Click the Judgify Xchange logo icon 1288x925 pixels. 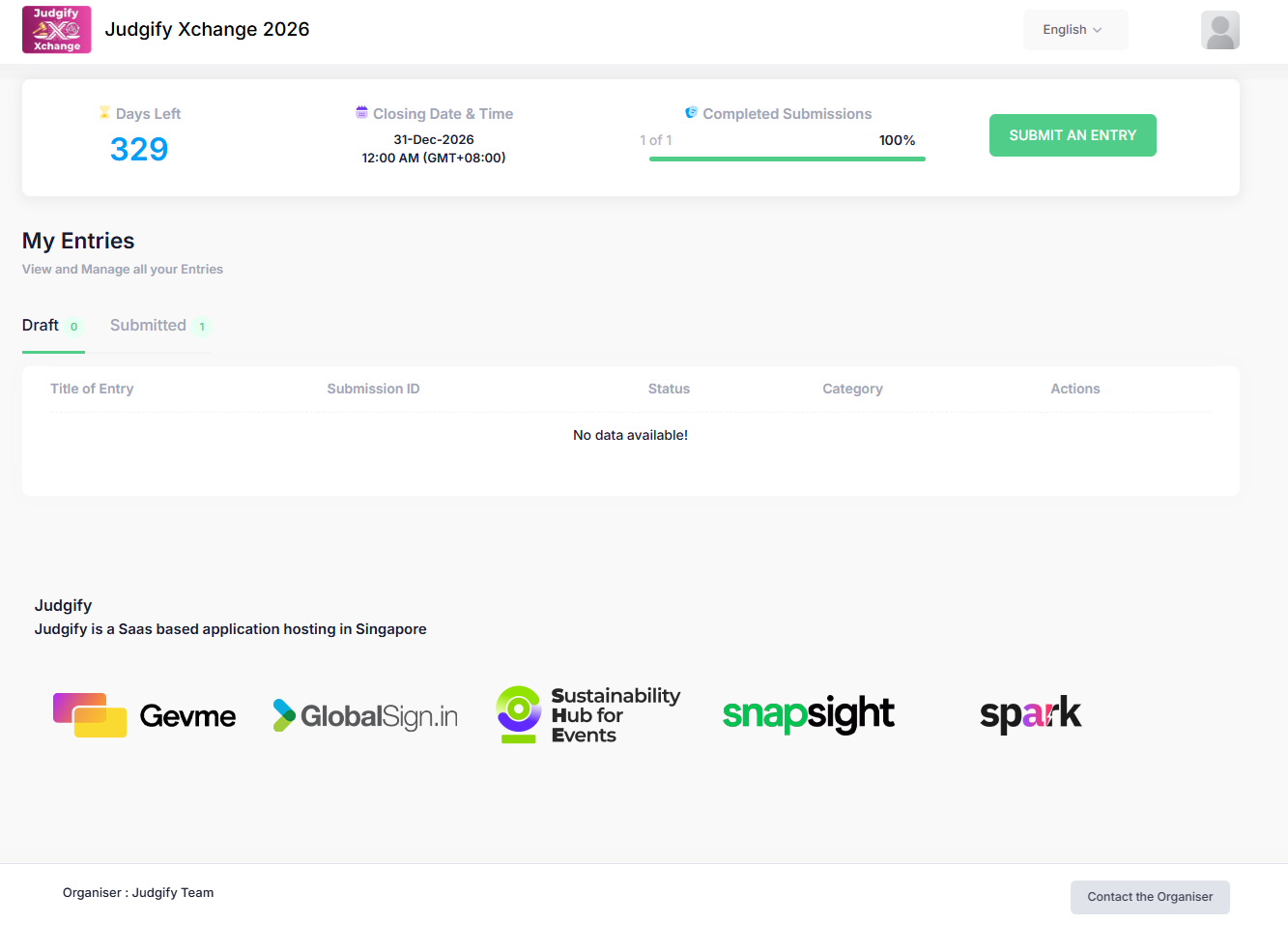(x=57, y=30)
